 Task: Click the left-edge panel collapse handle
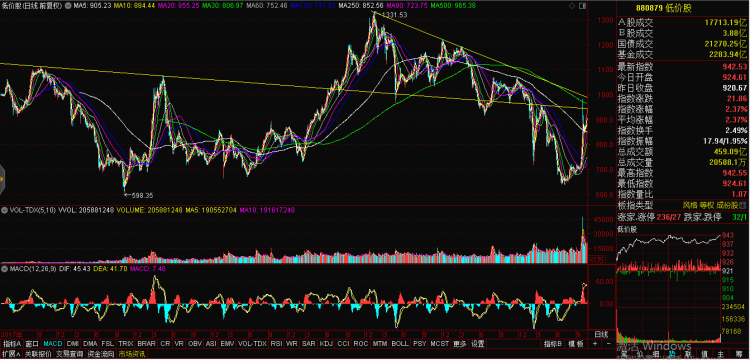2,179
